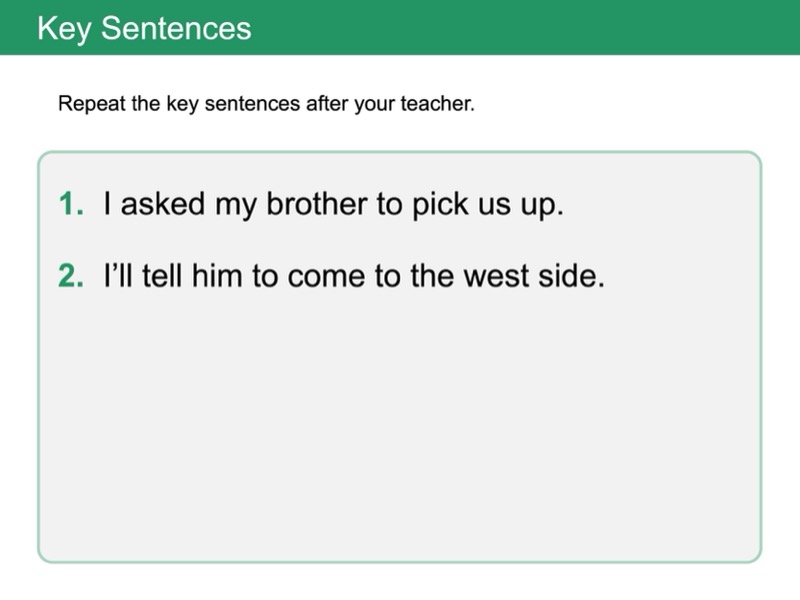The image size is (800, 600).
Task: Click the "Key Sentences" heading title
Action: (144, 28)
